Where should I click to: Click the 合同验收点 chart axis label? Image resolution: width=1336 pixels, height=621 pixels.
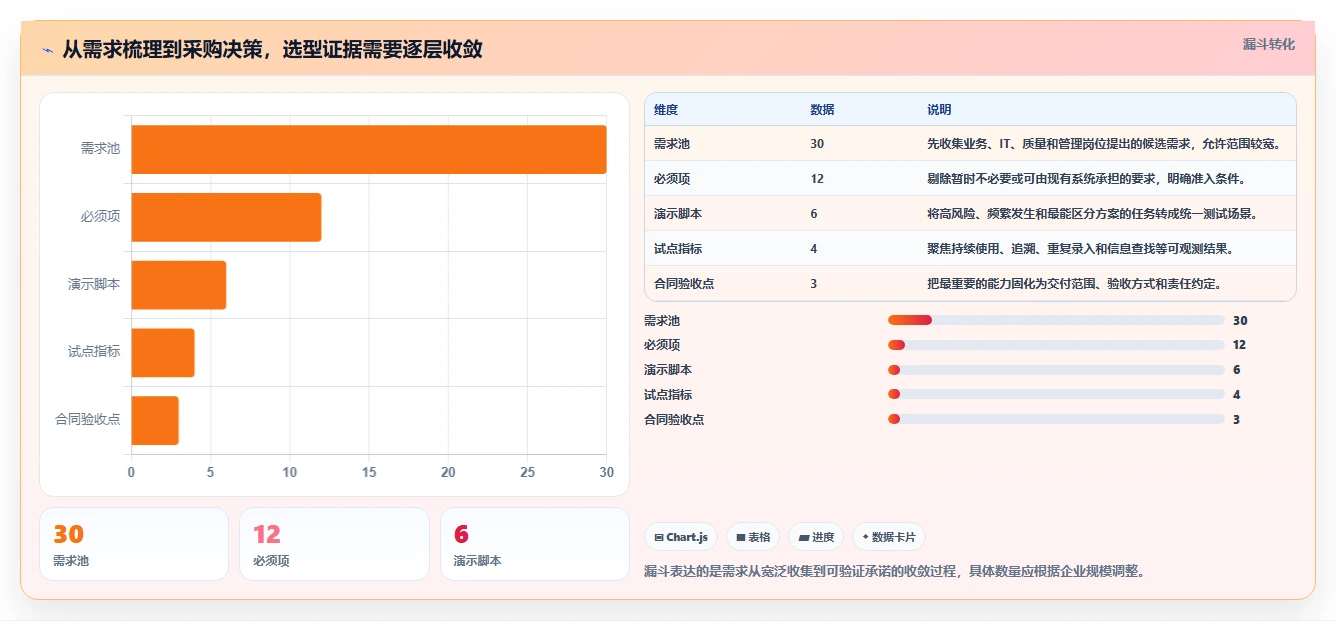click(x=88, y=421)
